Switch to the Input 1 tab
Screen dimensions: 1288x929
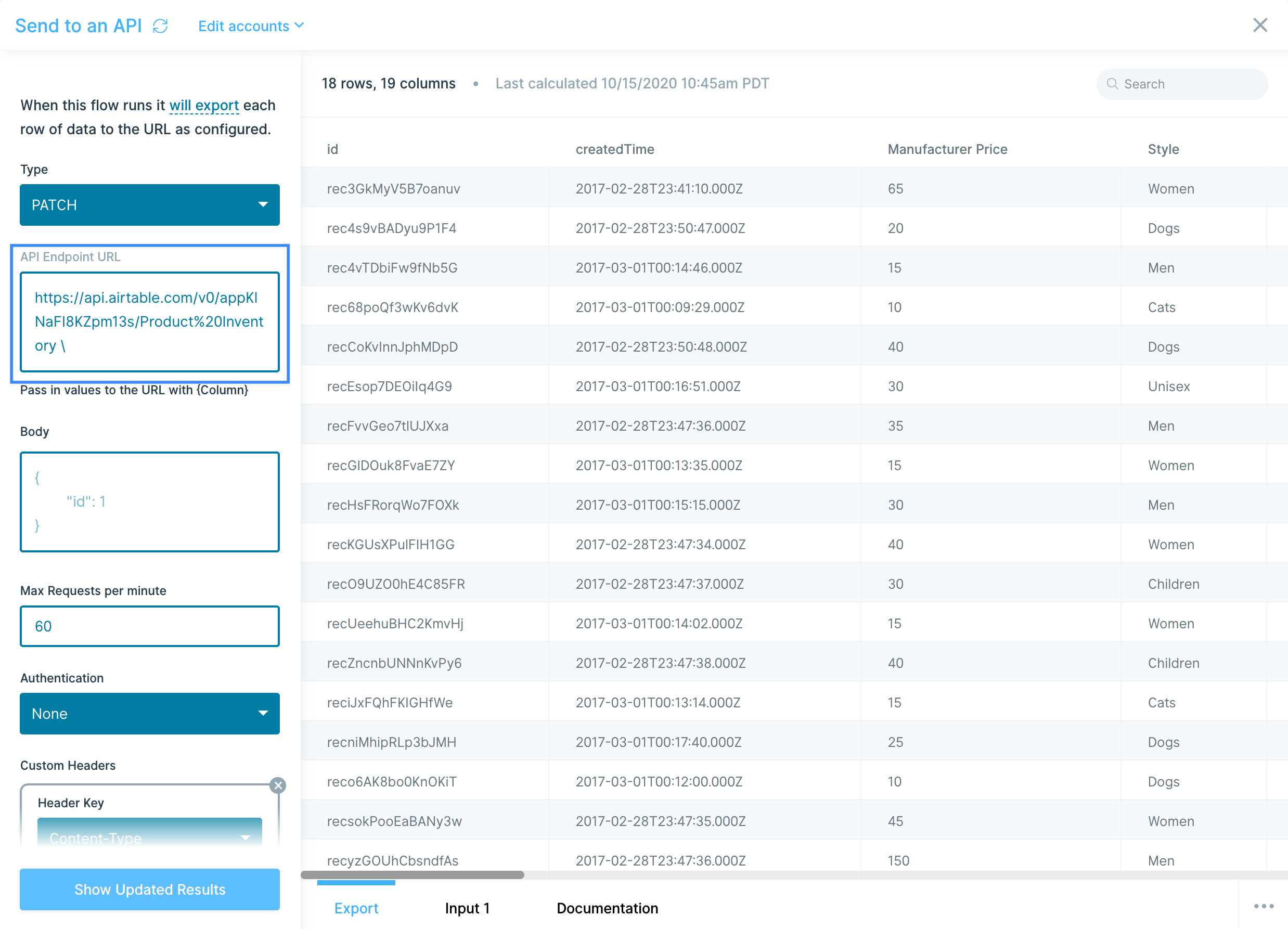(x=467, y=908)
